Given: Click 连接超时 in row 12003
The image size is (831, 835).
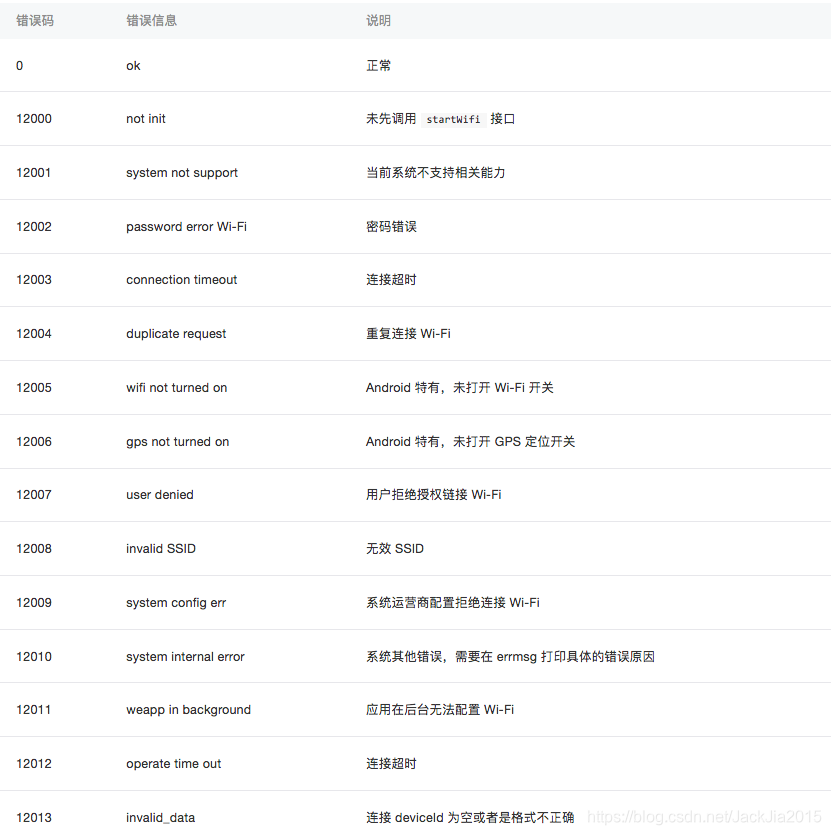Looking at the screenshot, I should pos(391,280).
